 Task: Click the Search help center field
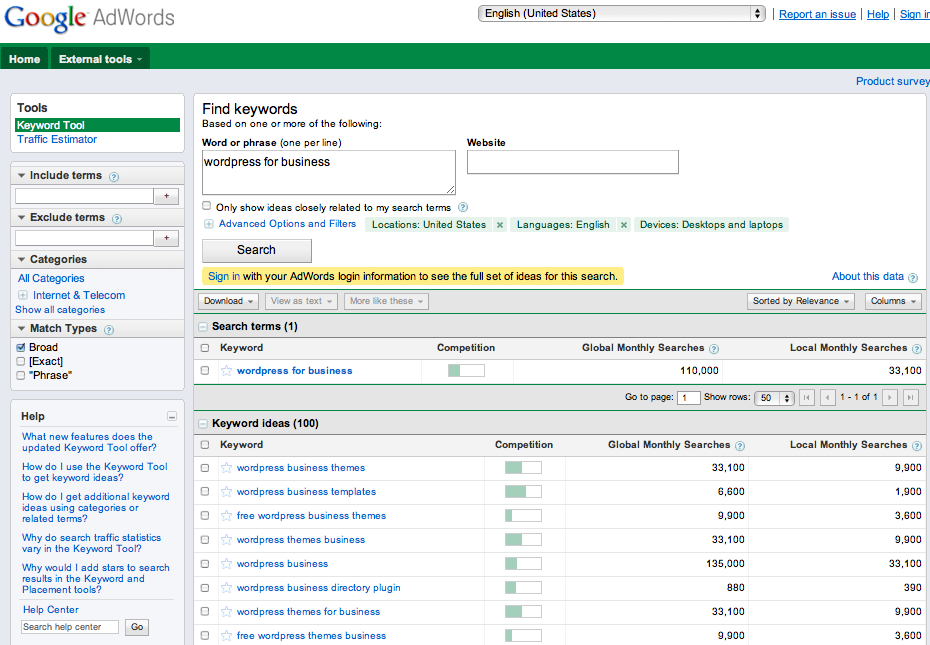pyautogui.click(x=70, y=627)
